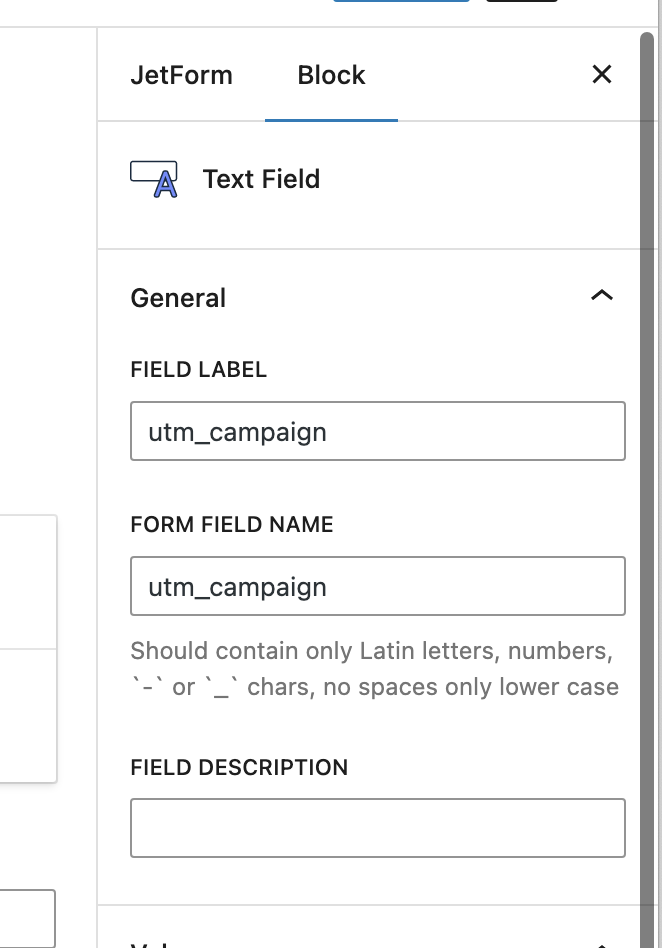Viewport: 662px width, 948px height.
Task: Click the Text Field block icon
Action: tap(154, 179)
